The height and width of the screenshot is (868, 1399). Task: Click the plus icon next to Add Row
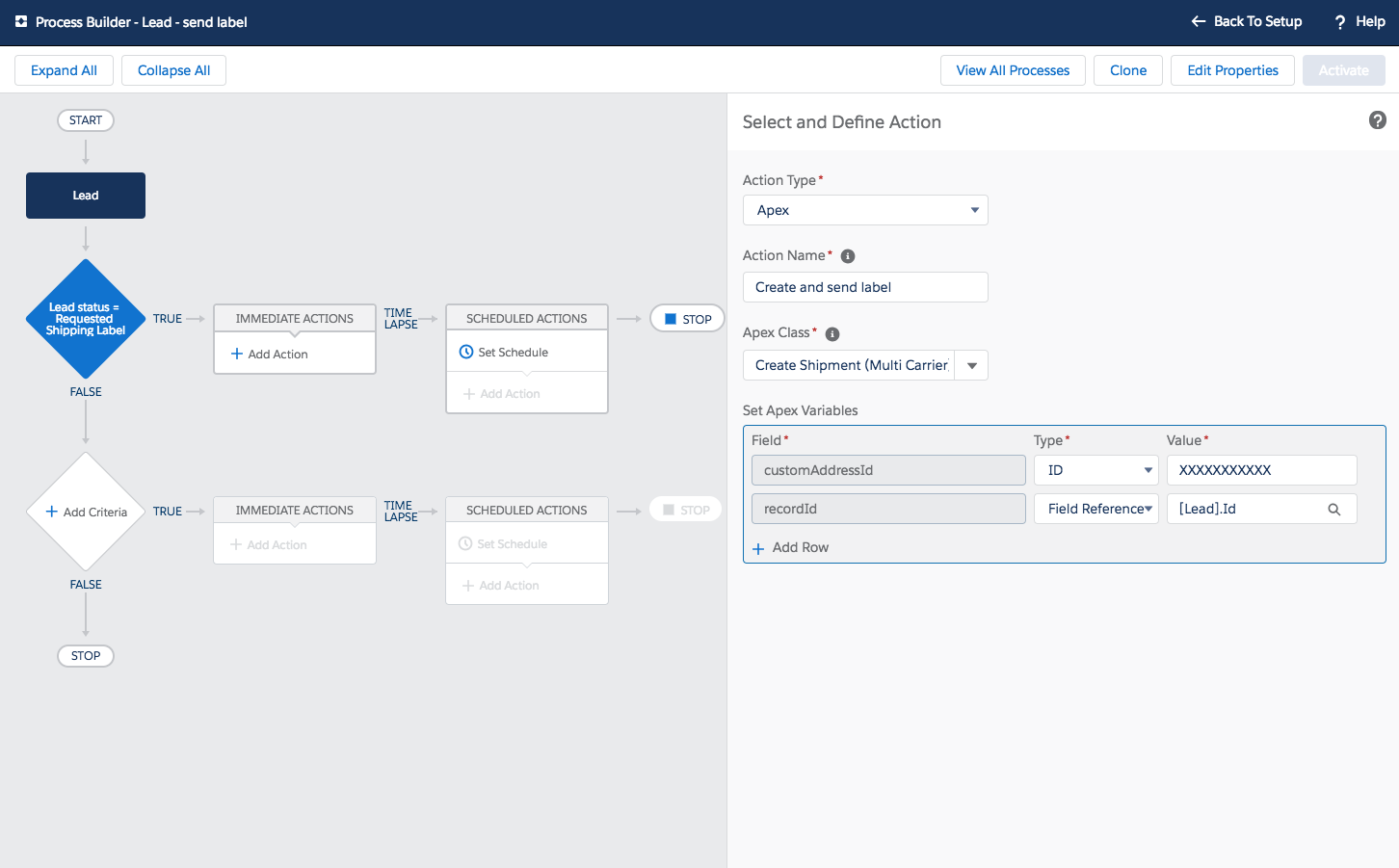click(x=758, y=548)
